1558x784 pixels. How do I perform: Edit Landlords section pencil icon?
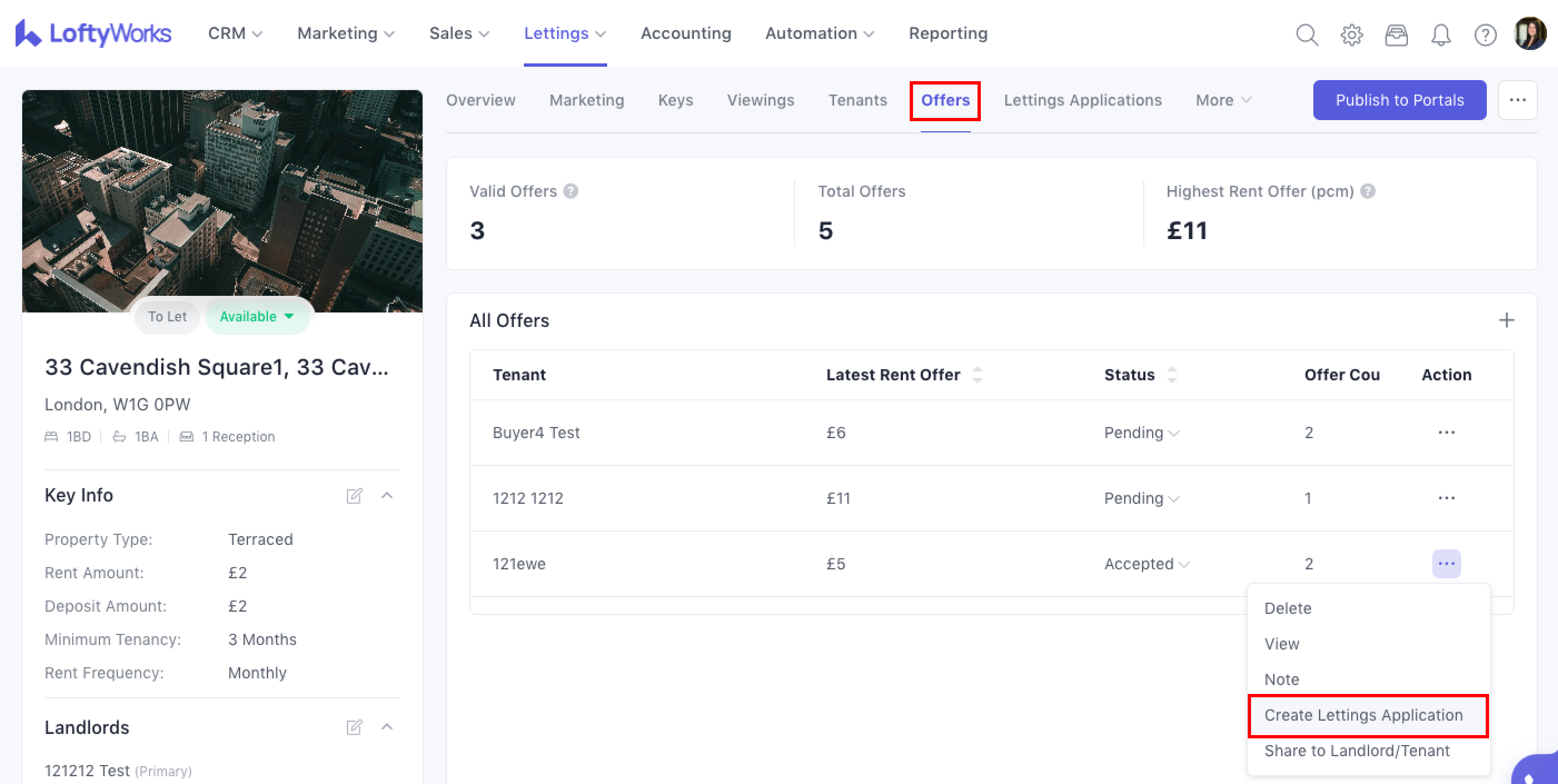354,727
